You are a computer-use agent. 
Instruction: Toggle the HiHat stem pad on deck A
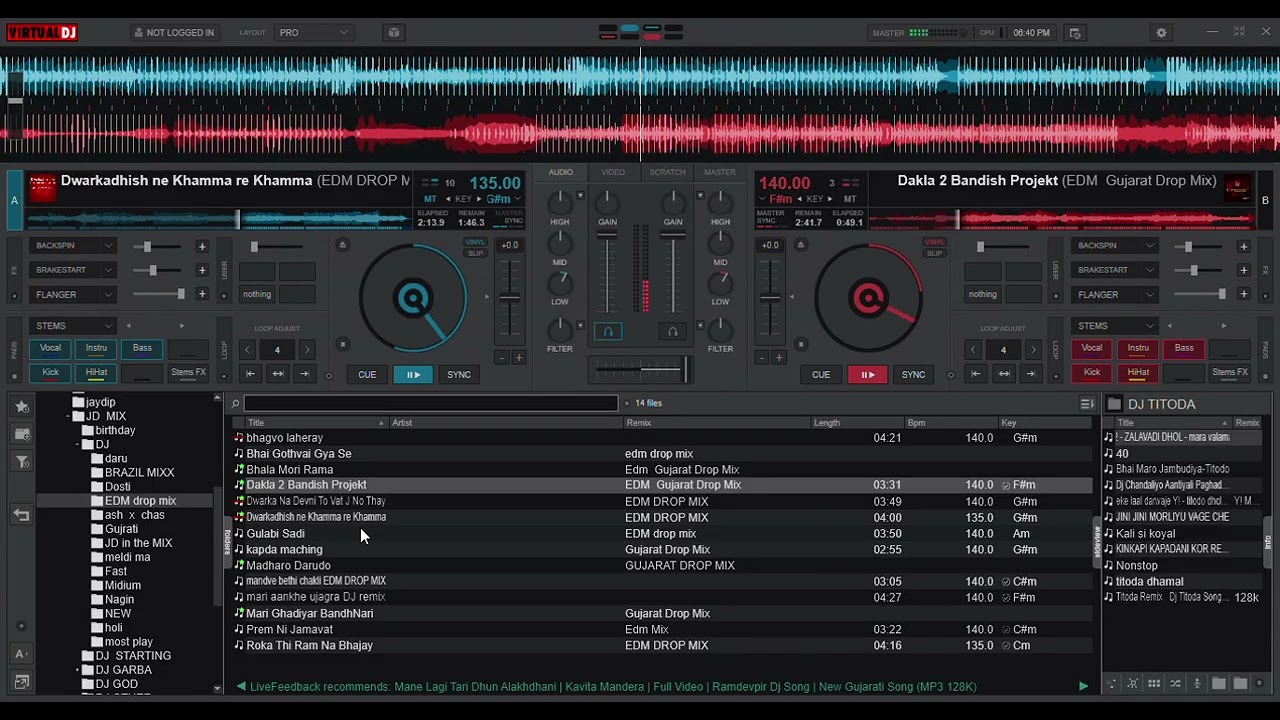pyautogui.click(x=96, y=372)
